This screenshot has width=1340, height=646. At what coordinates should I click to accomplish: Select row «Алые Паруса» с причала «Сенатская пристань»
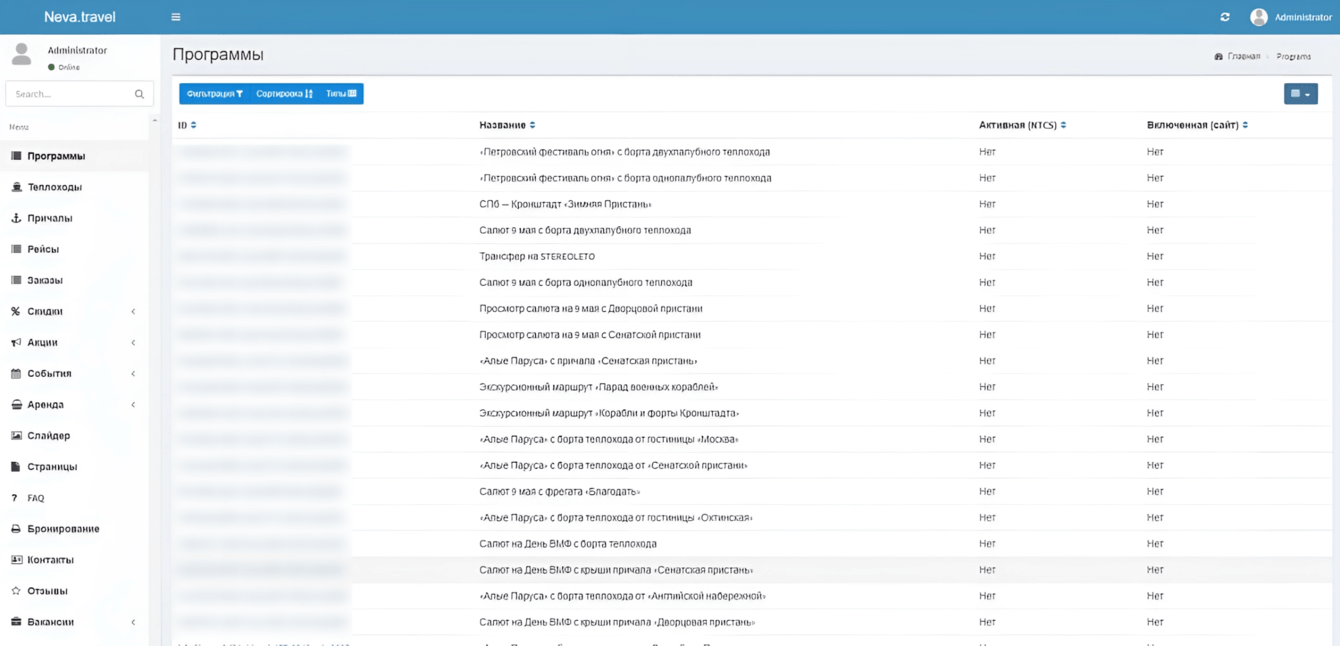click(x=751, y=361)
